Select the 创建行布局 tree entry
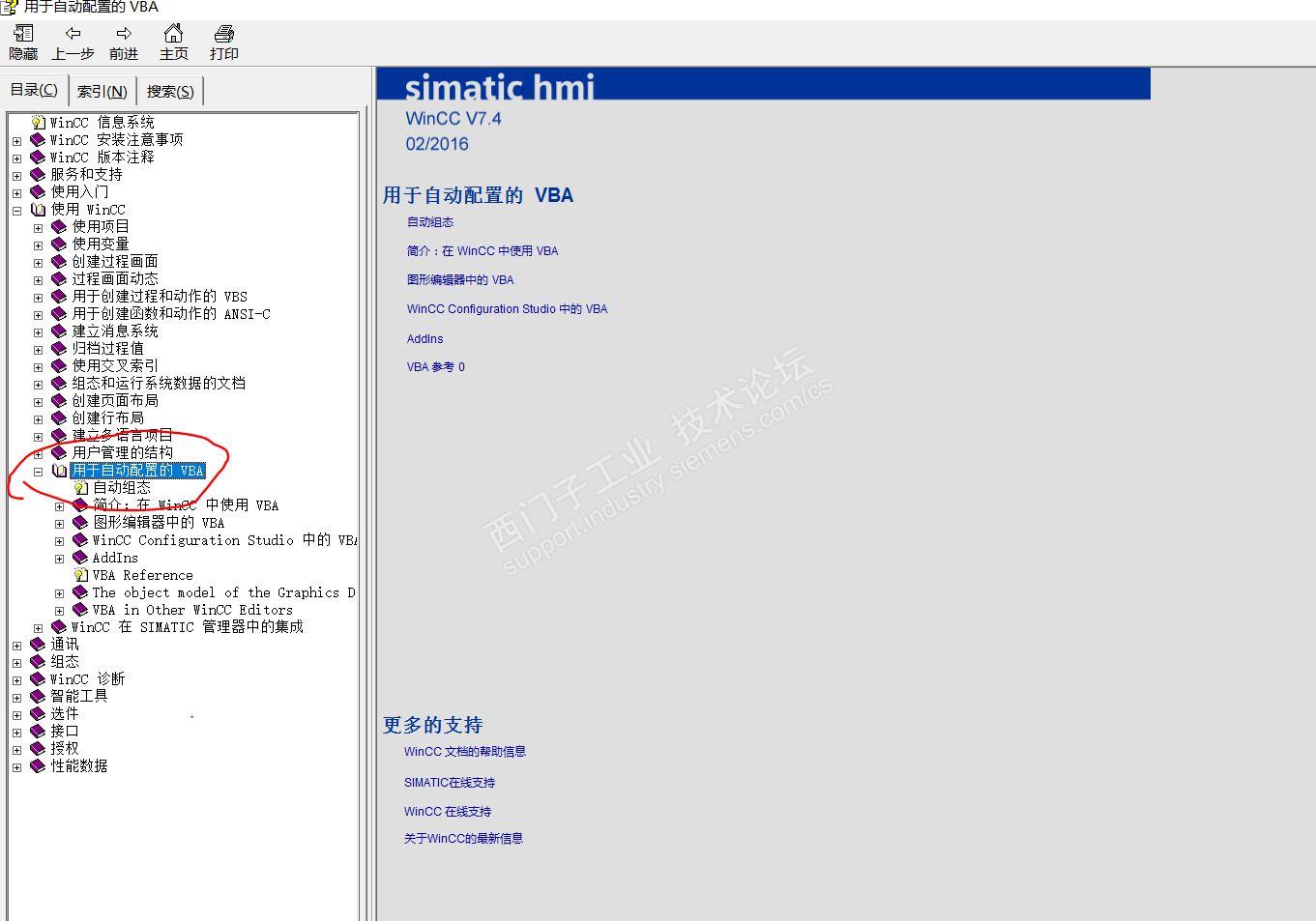Viewport: 1316px width, 921px height. pos(107,418)
